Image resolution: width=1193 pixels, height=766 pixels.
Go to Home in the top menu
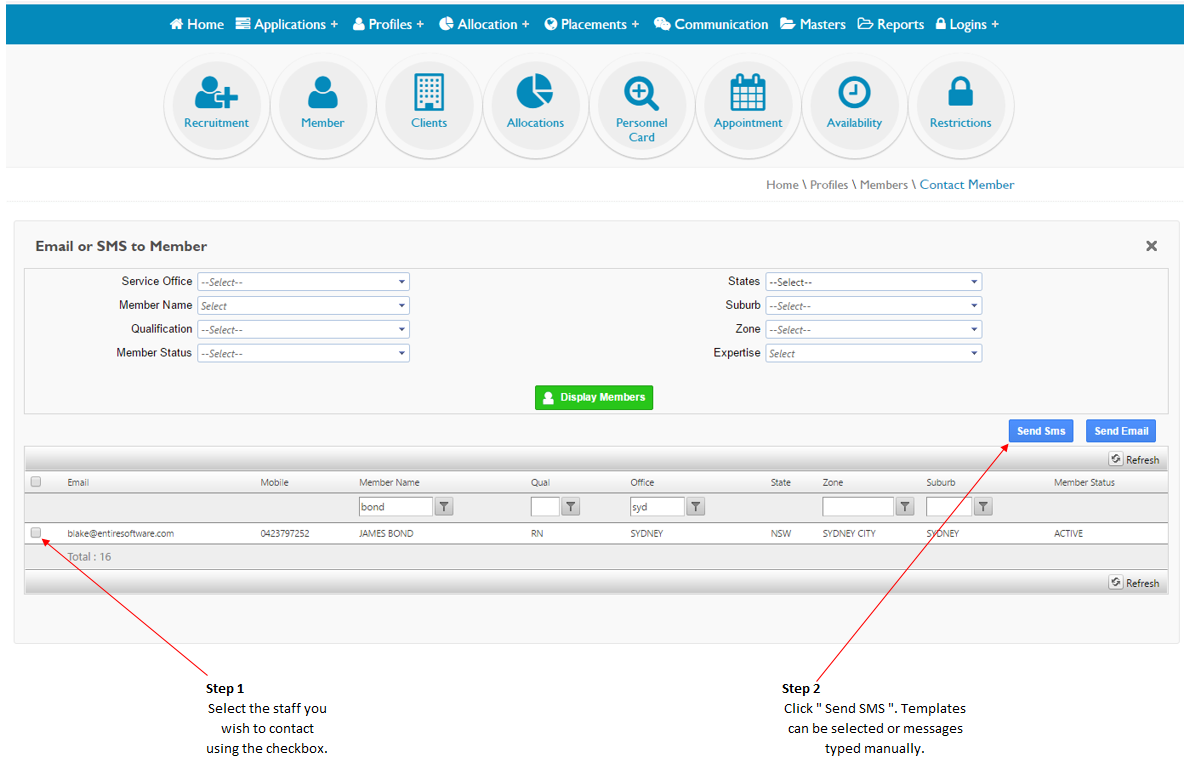click(x=196, y=24)
